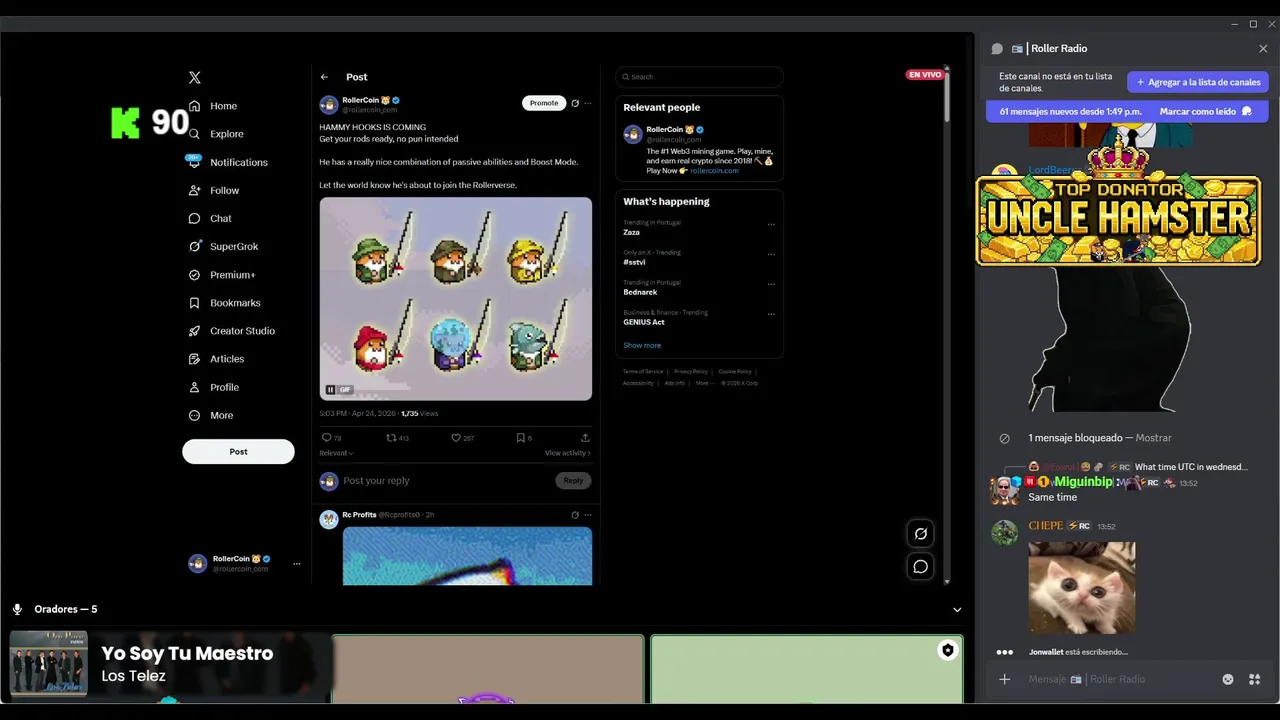
Task: Expand the More menu in sidebar
Action: point(211,415)
